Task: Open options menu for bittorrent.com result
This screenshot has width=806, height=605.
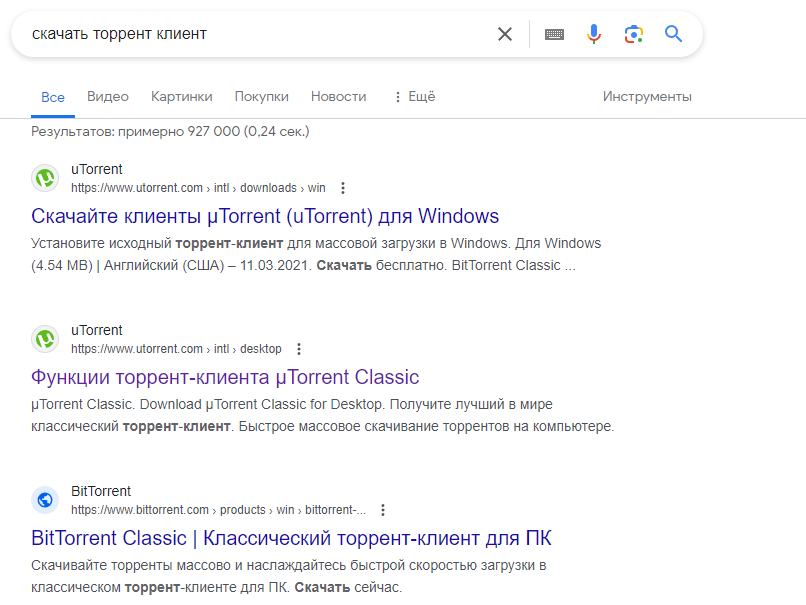Action: (x=382, y=510)
